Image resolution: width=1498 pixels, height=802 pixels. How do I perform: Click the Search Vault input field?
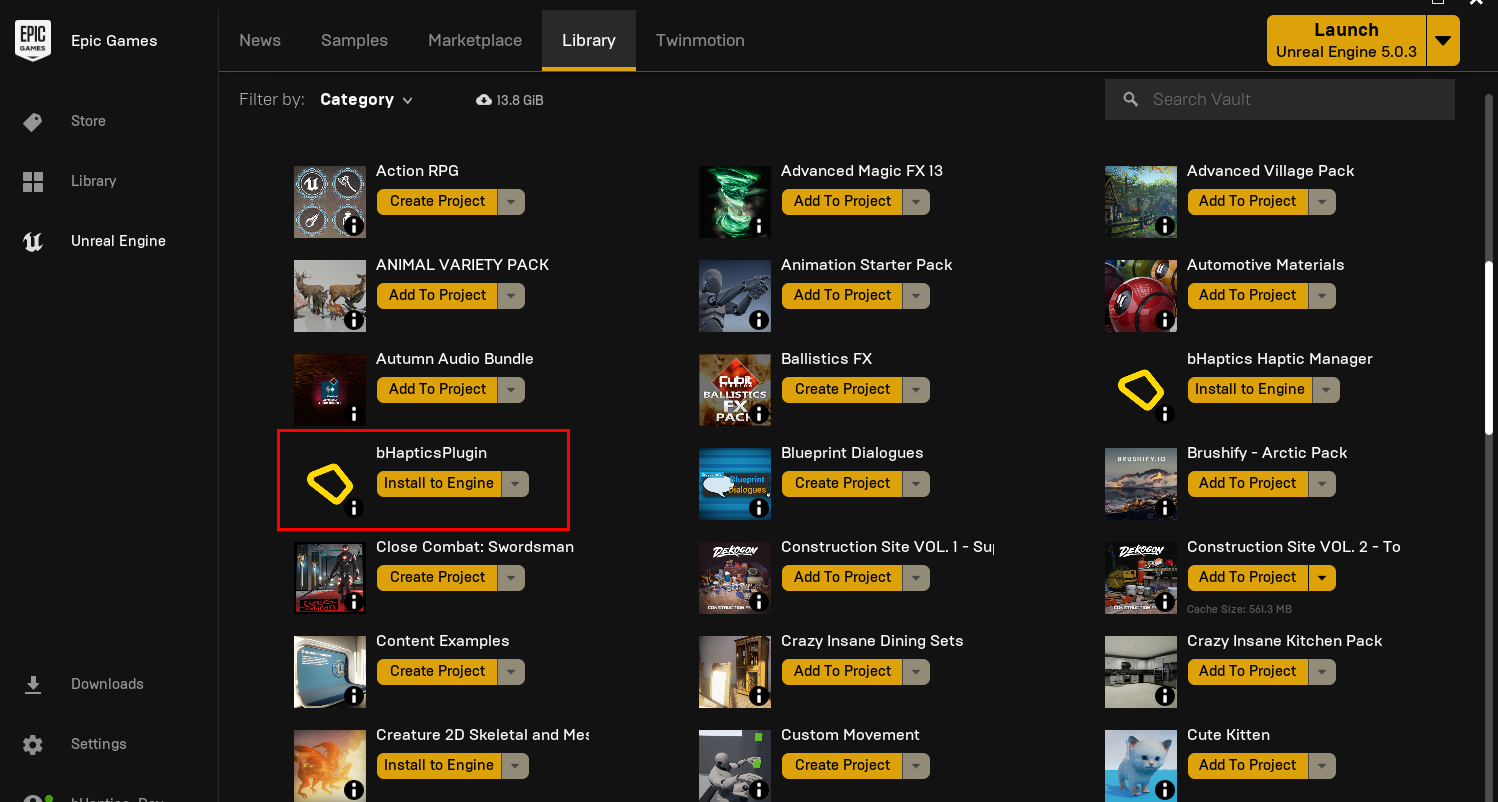1280,100
